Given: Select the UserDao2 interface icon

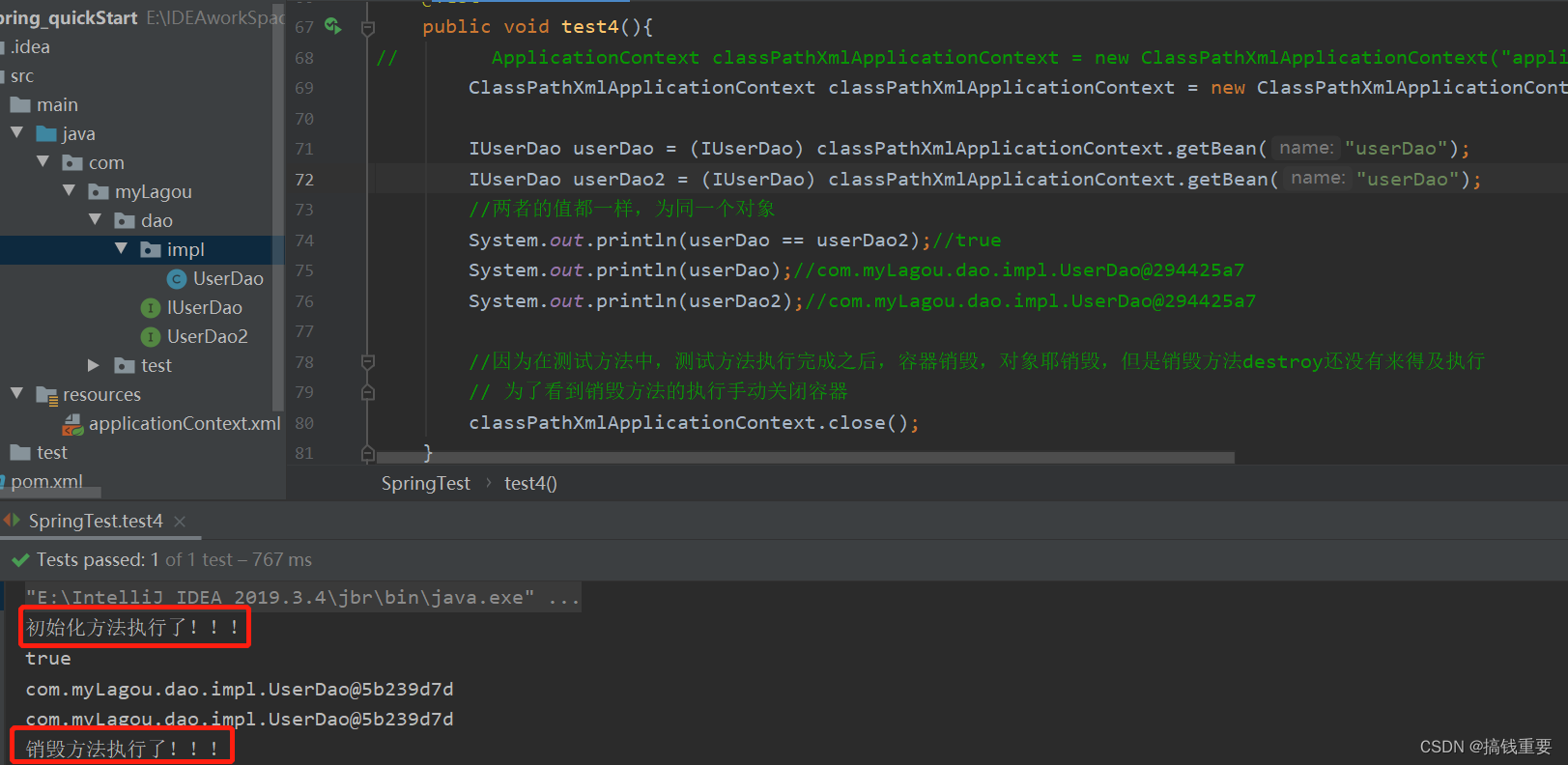Looking at the screenshot, I should click(x=151, y=337).
